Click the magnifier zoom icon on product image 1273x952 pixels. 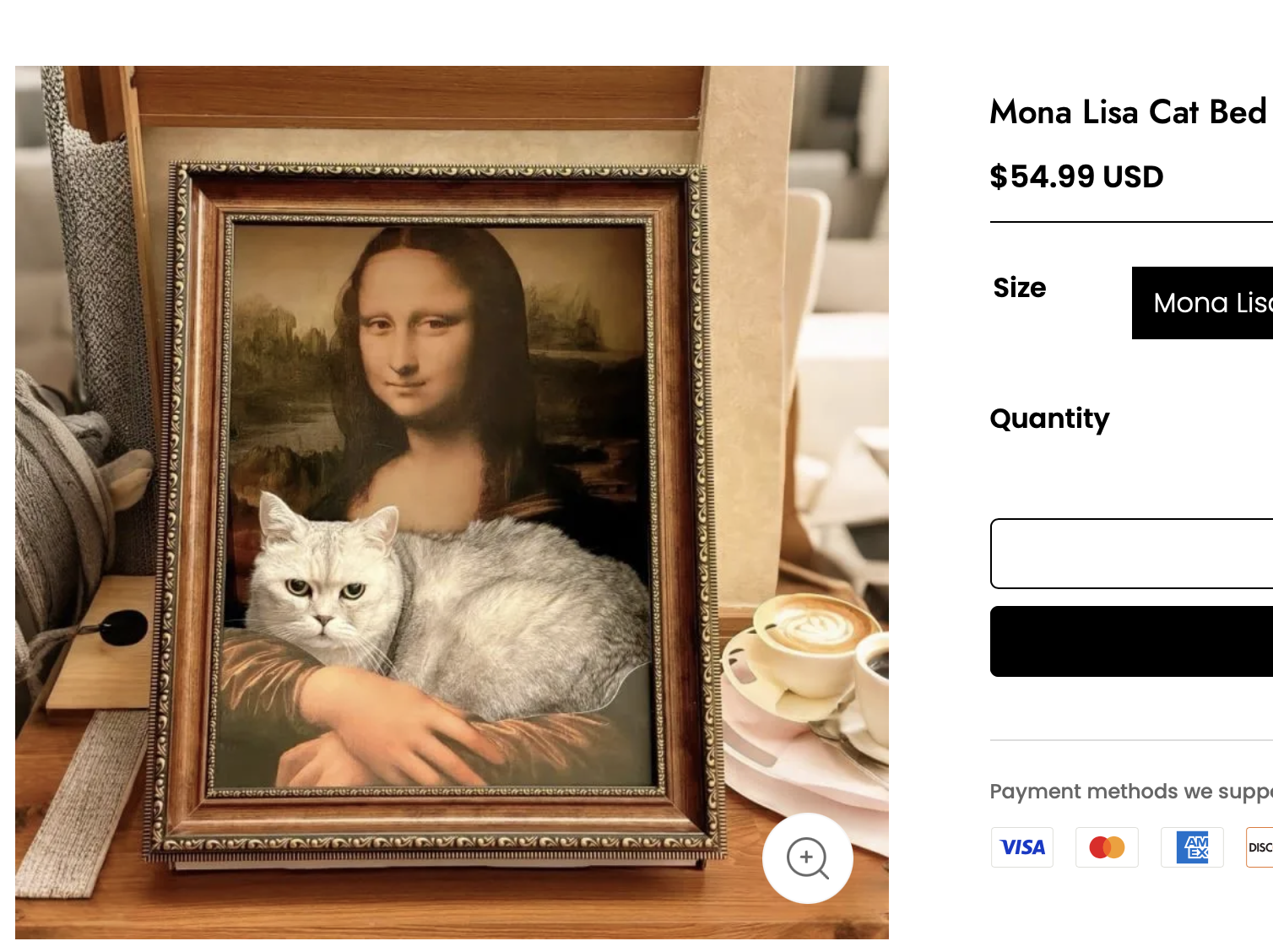(807, 857)
